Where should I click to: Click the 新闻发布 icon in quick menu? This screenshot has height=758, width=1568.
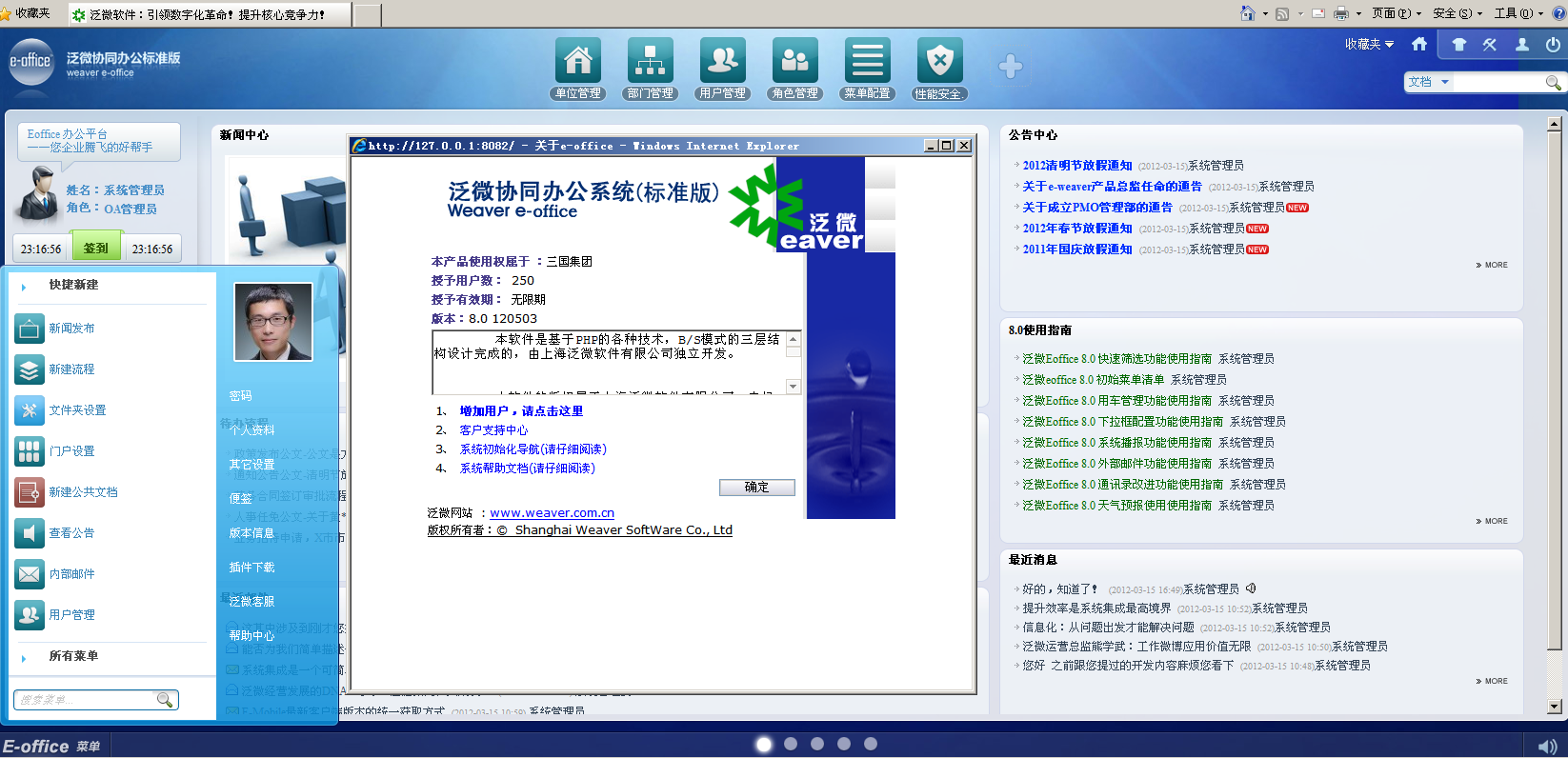30,329
